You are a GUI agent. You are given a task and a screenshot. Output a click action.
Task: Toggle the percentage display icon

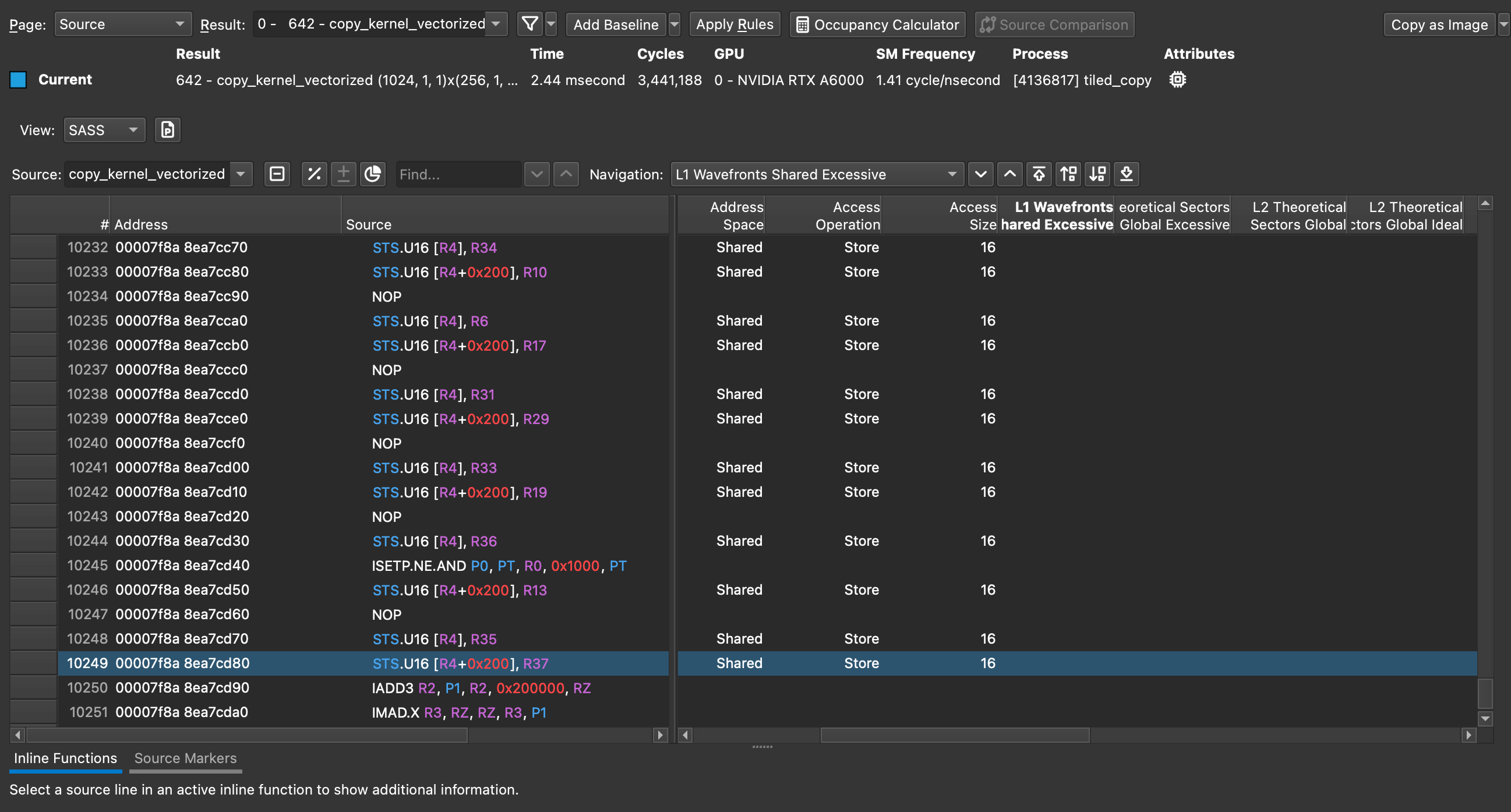point(315,174)
